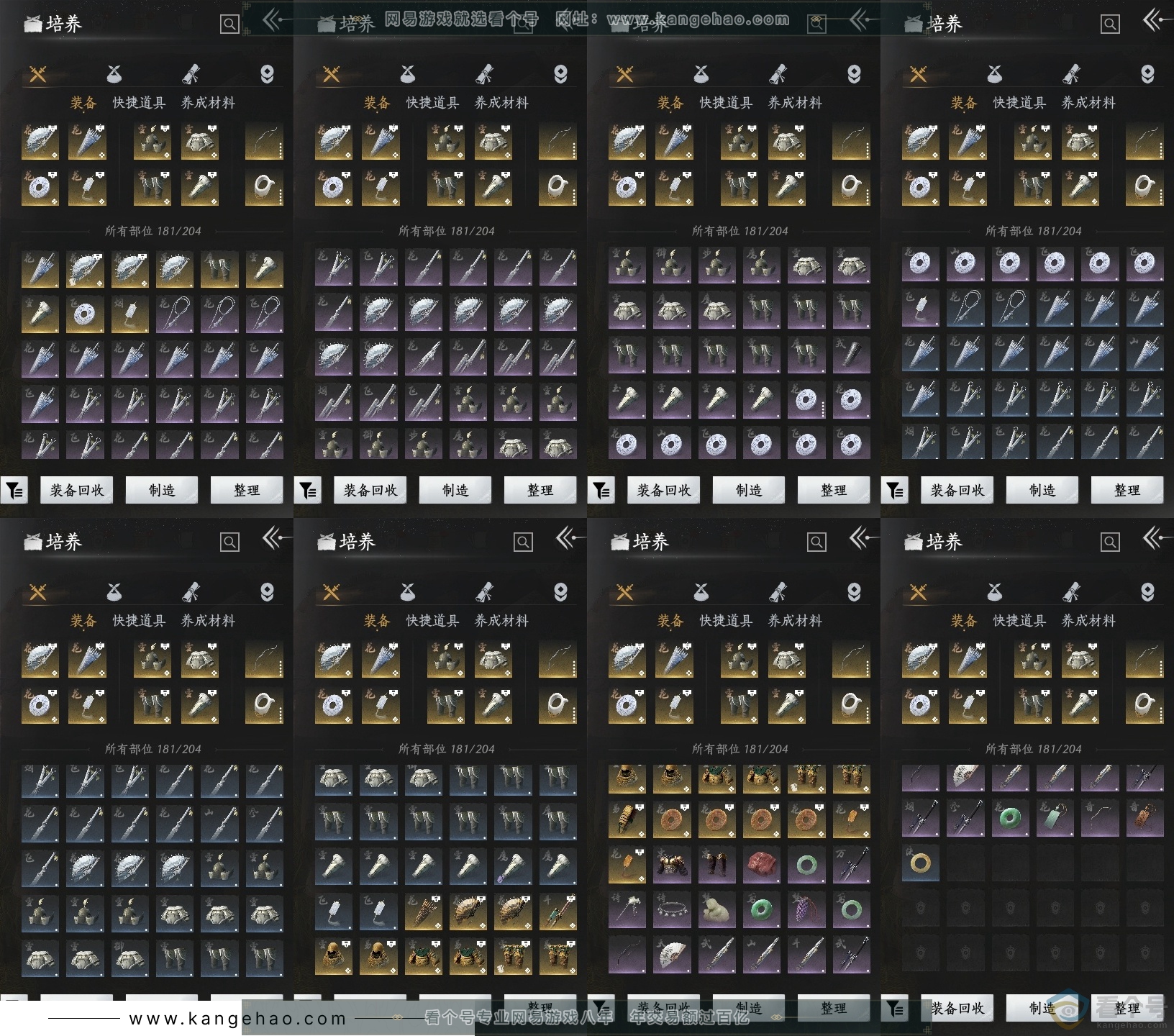Screen dimensions: 1174x1036
Task: Select scroll category icon in top-left panel
Action: (191, 74)
